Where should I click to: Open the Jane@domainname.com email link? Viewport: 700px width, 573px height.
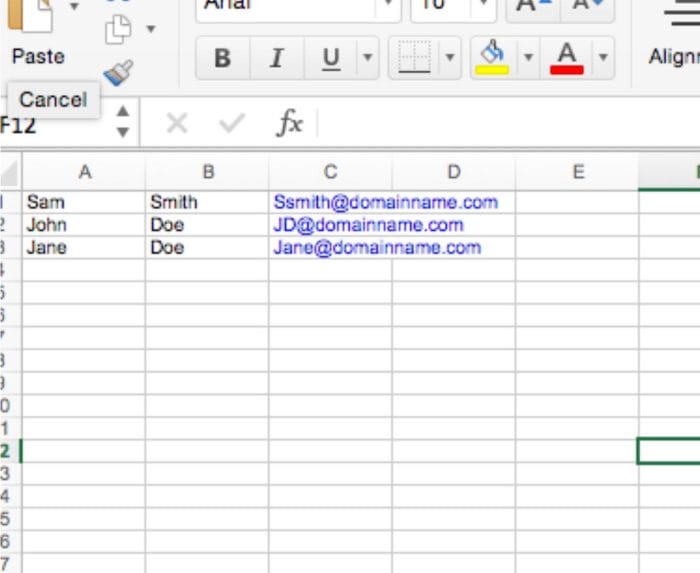(377, 248)
